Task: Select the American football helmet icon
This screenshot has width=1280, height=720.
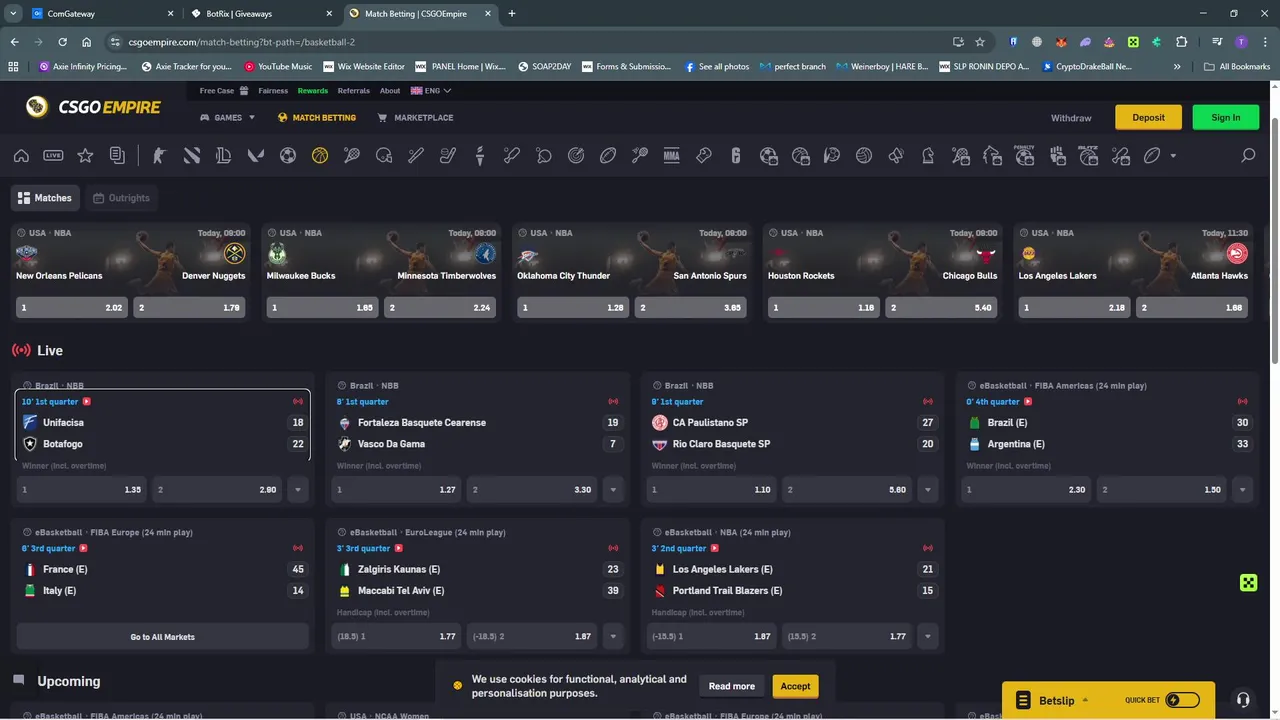Action: [x=384, y=156]
